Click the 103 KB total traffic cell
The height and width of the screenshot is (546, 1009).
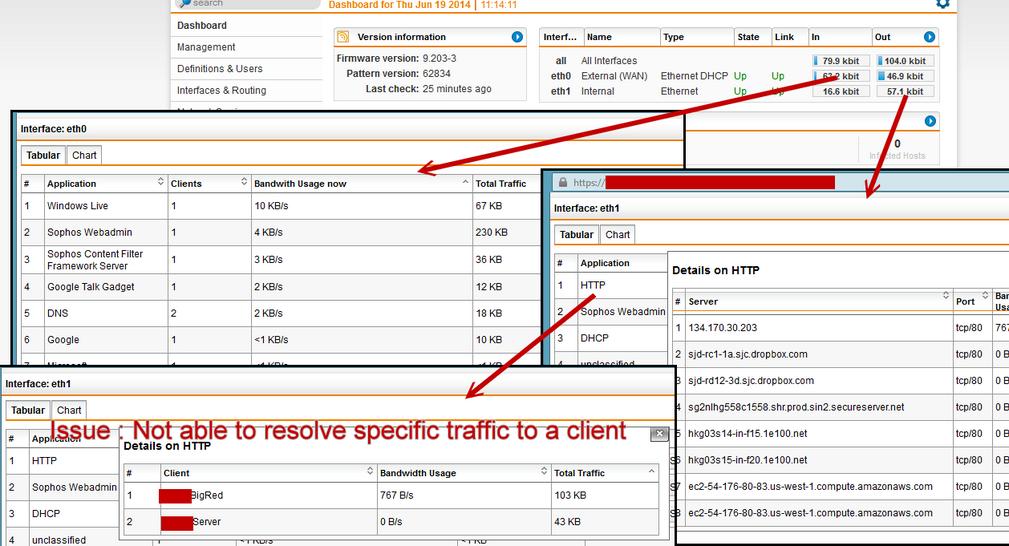pyautogui.click(x=605, y=495)
